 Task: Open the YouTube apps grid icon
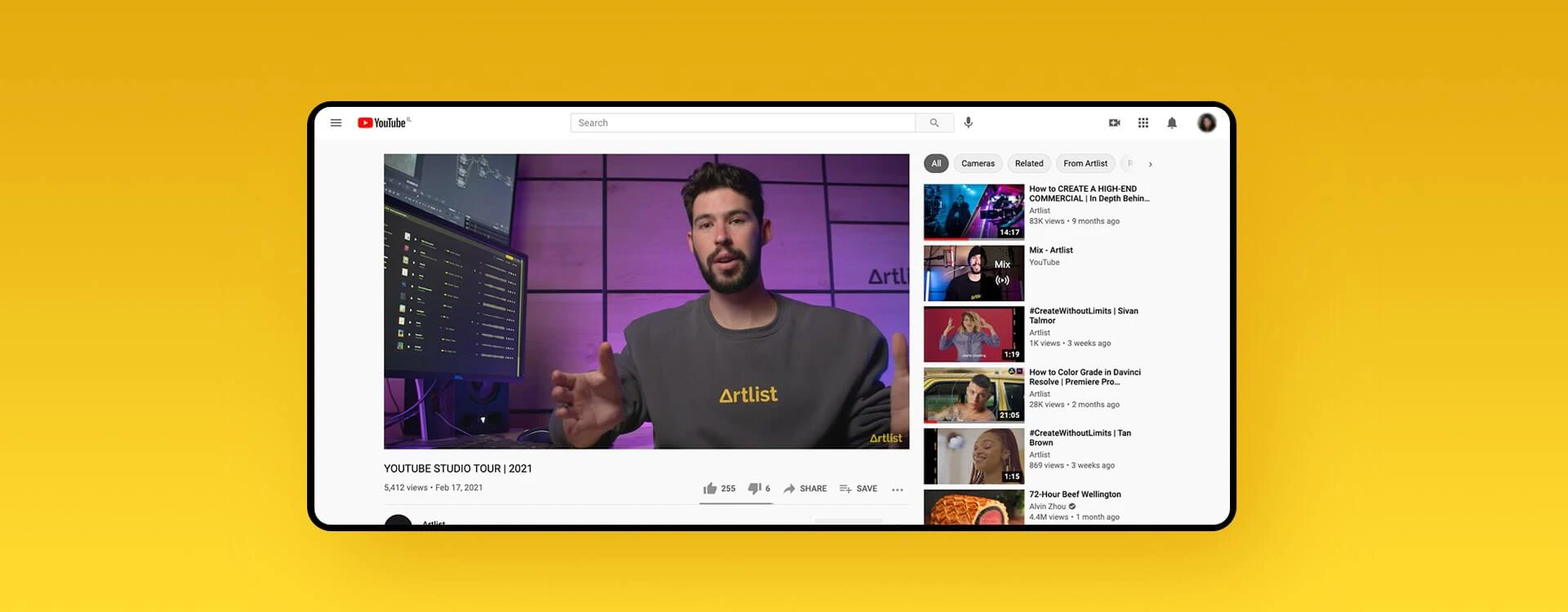1143,123
